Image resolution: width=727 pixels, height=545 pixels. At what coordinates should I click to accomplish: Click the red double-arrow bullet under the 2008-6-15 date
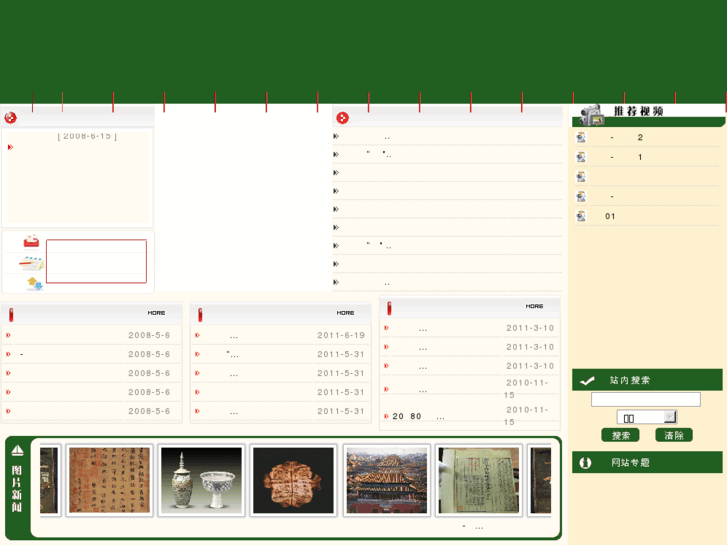click(10, 147)
